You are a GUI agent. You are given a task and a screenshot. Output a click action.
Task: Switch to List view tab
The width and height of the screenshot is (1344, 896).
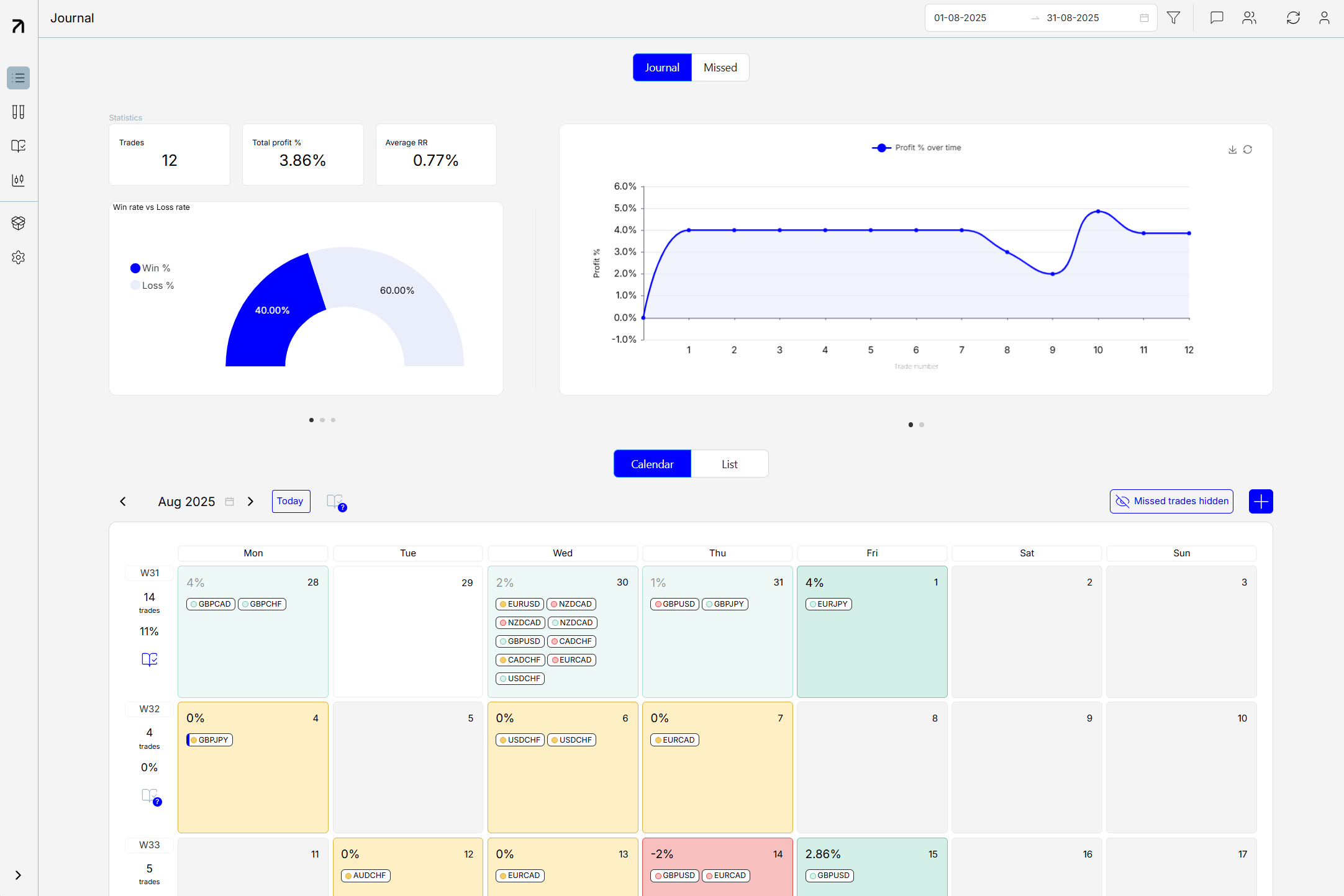coord(730,464)
